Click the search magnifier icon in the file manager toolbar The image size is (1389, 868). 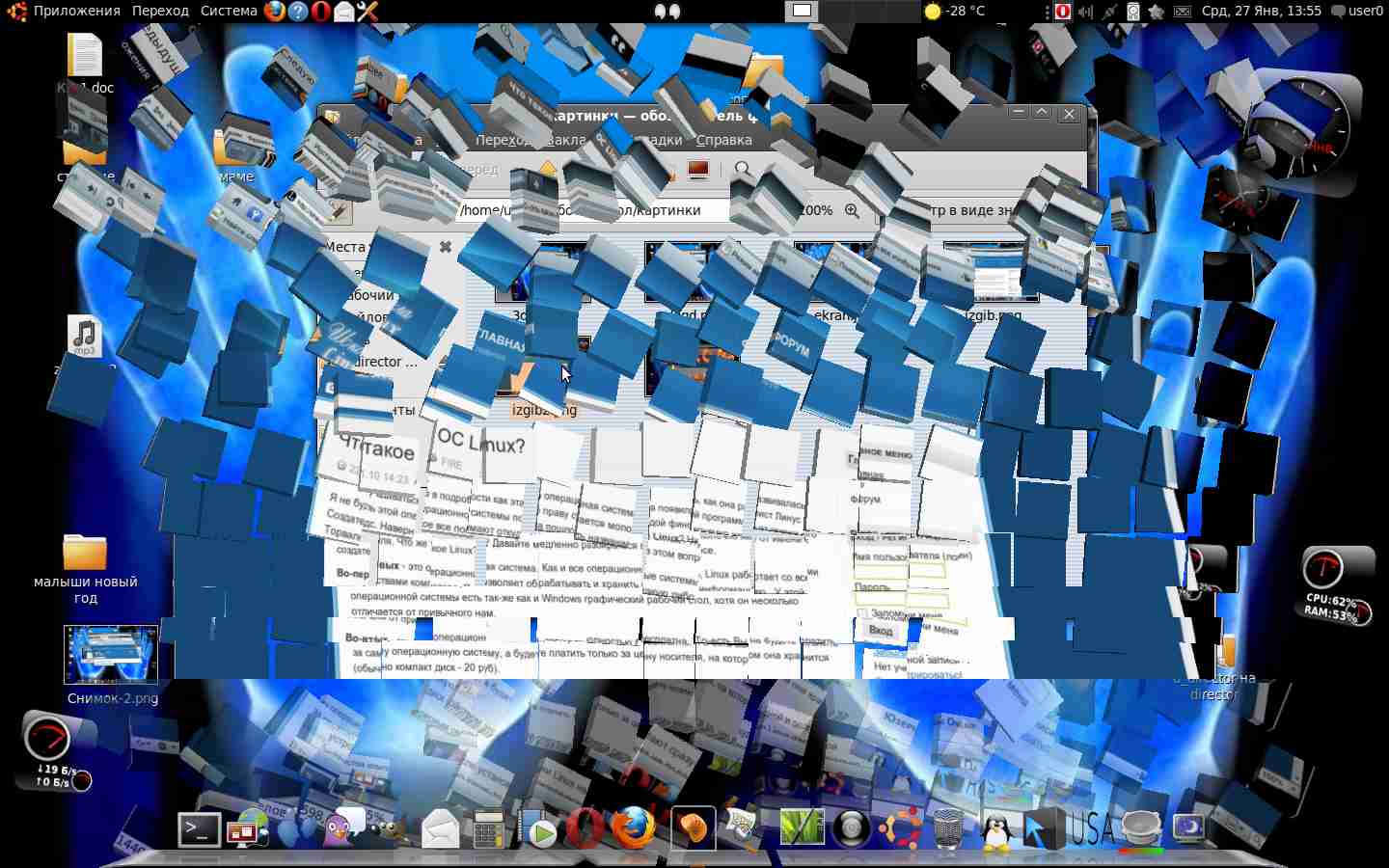(743, 170)
